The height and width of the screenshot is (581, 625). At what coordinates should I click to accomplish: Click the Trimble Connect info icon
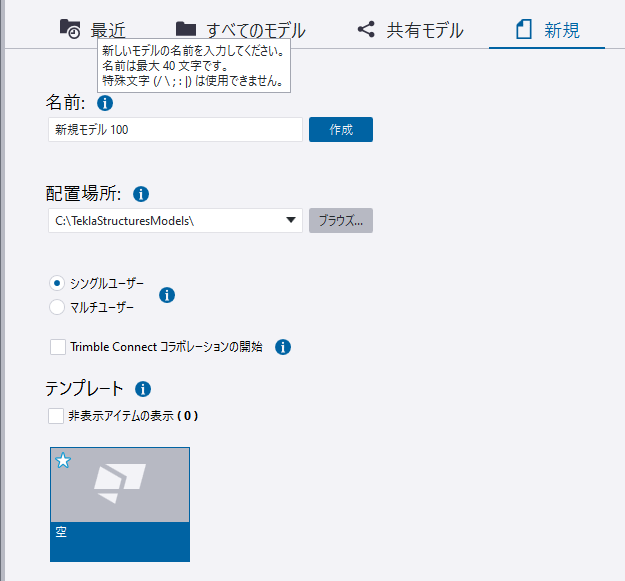(283, 347)
